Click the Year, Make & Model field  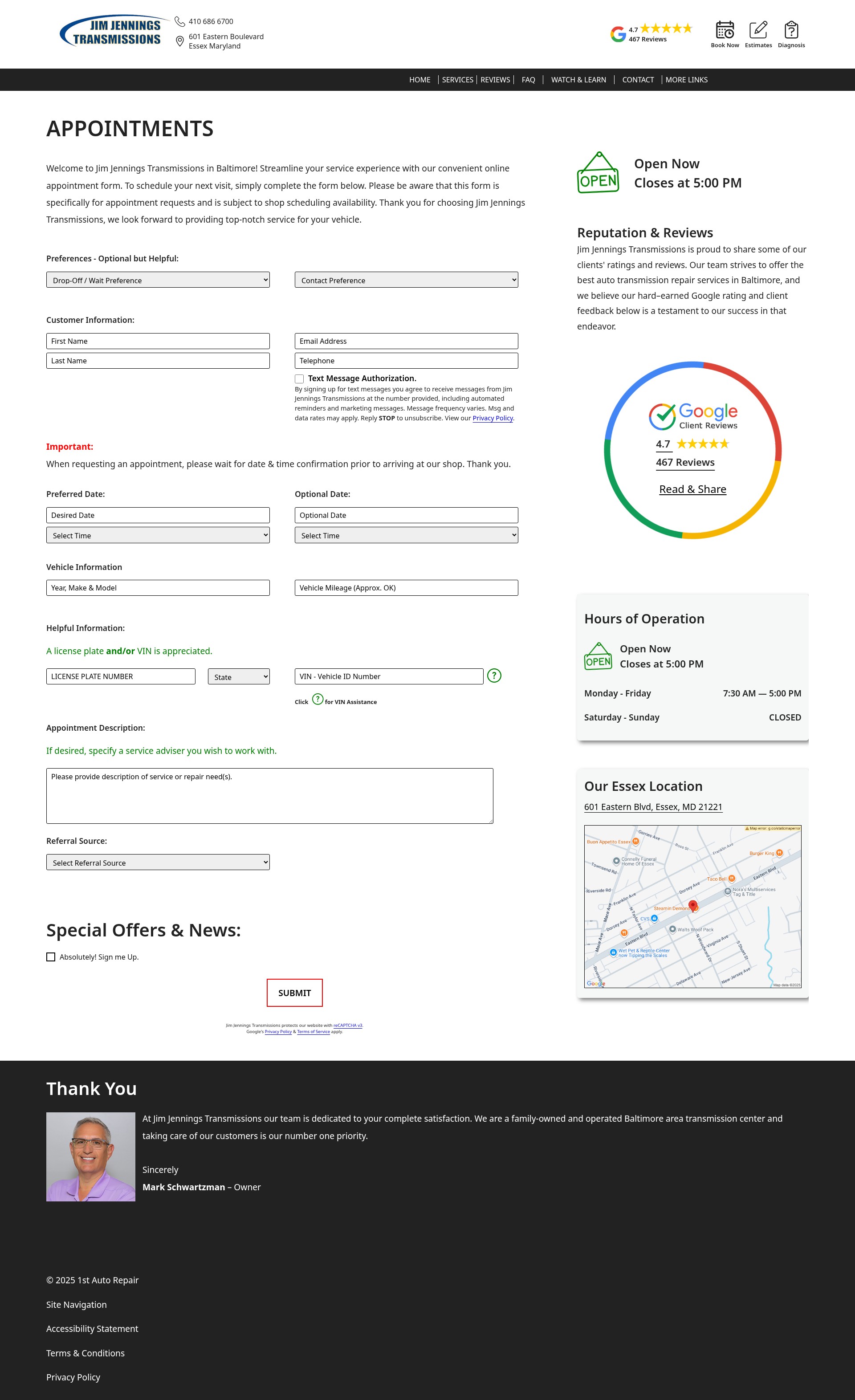tap(158, 587)
